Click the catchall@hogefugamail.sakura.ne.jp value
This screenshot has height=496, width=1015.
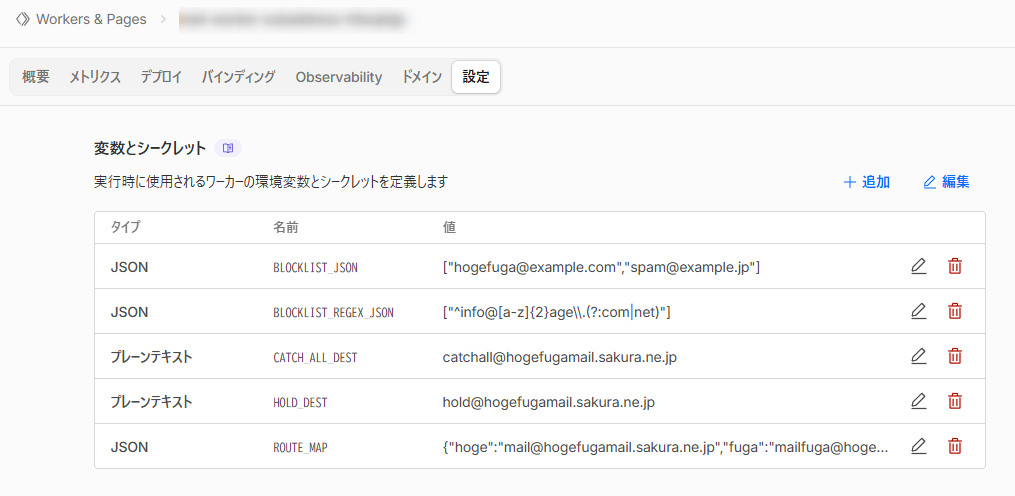pyautogui.click(x=560, y=357)
